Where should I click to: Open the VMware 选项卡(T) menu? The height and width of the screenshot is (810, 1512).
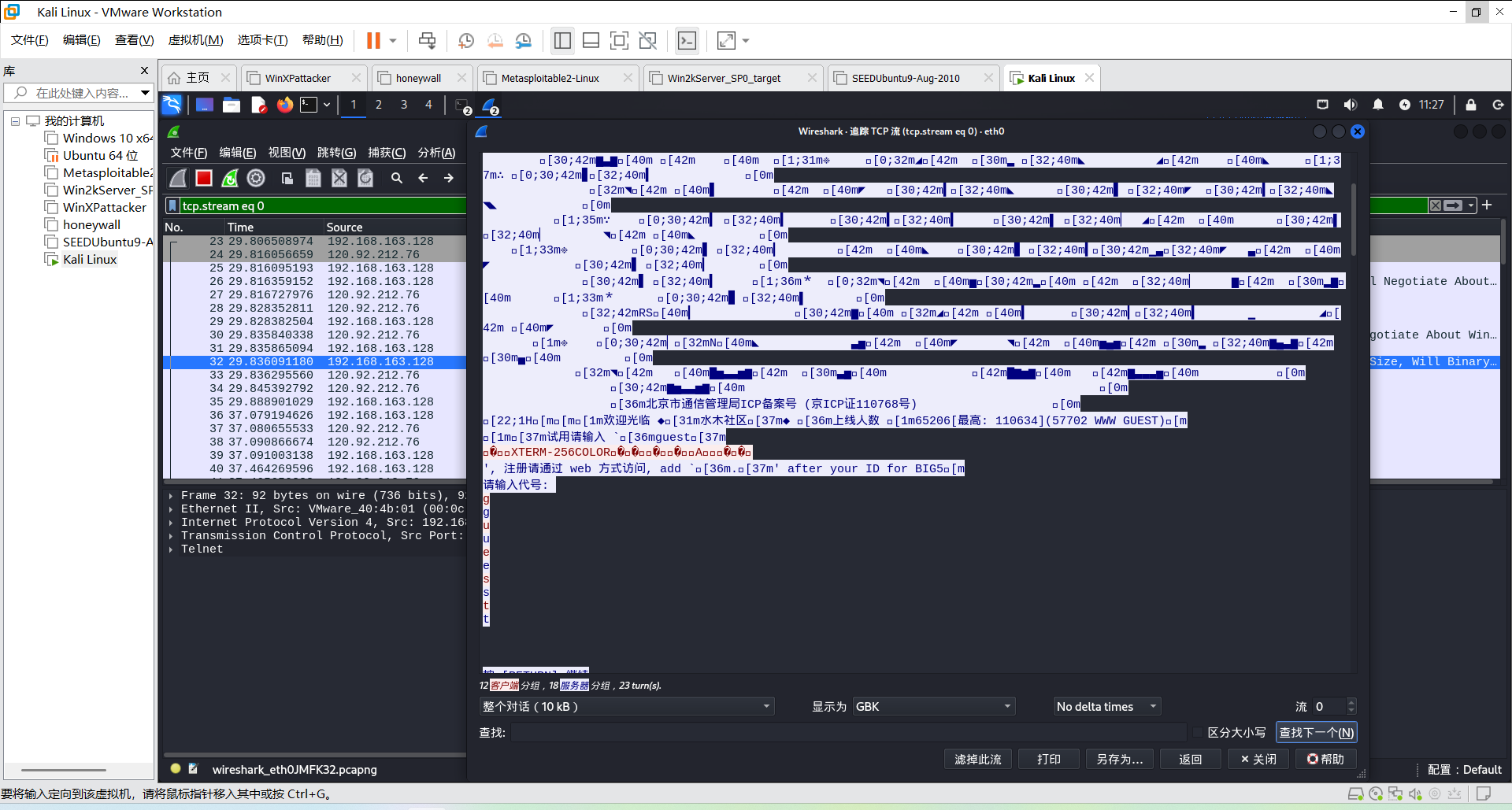(263, 40)
